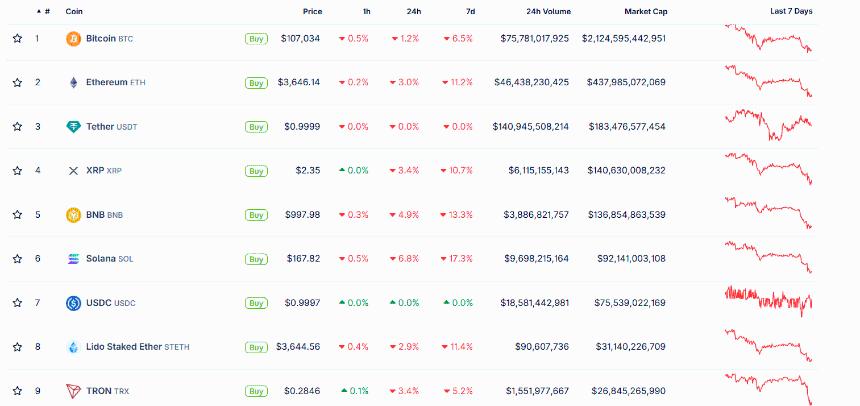The width and height of the screenshot is (860, 406).
Task: Click the Ethereum diamond logo icon
Action: pos(73,82)
